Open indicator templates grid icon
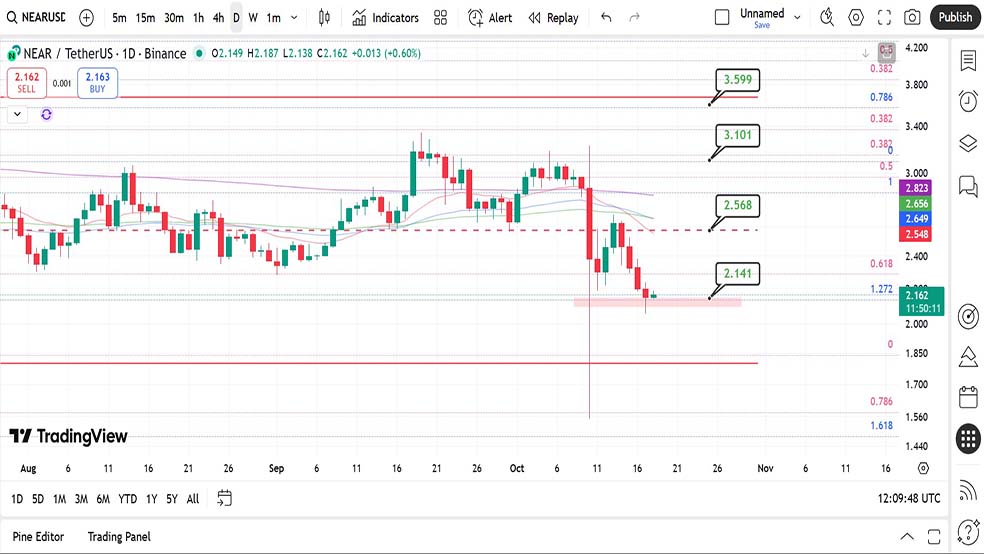Screen dimensions: 984x554 pos(441,17)
